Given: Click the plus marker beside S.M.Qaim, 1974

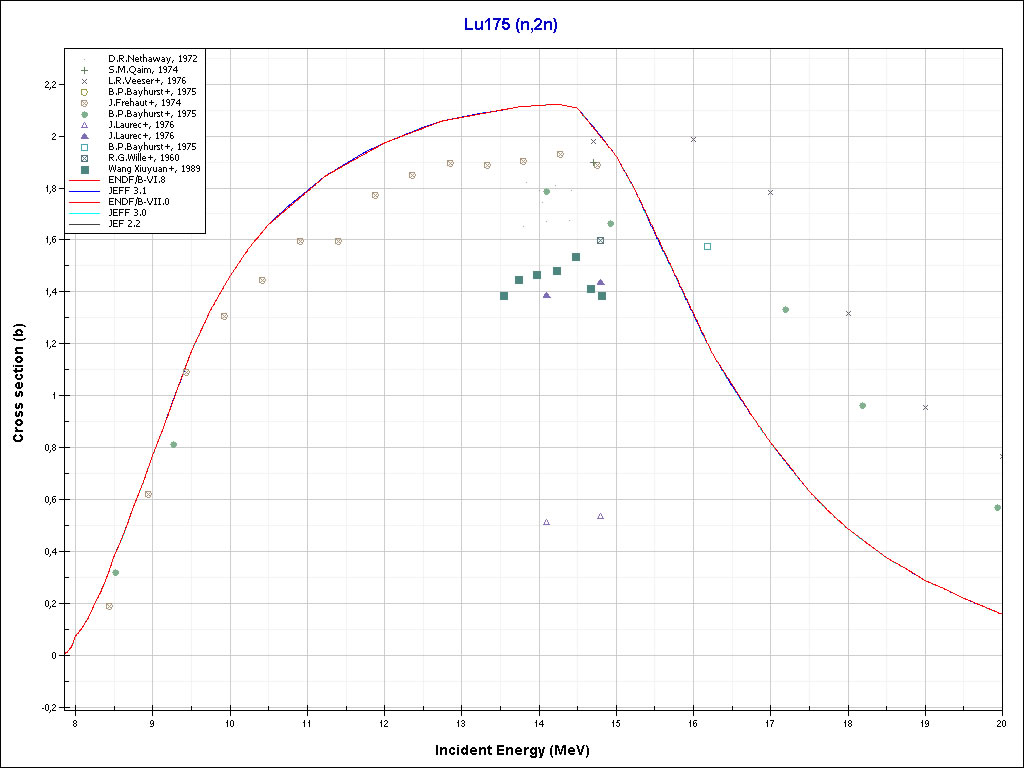Looking at the screenshot, I should coord(84,70).
